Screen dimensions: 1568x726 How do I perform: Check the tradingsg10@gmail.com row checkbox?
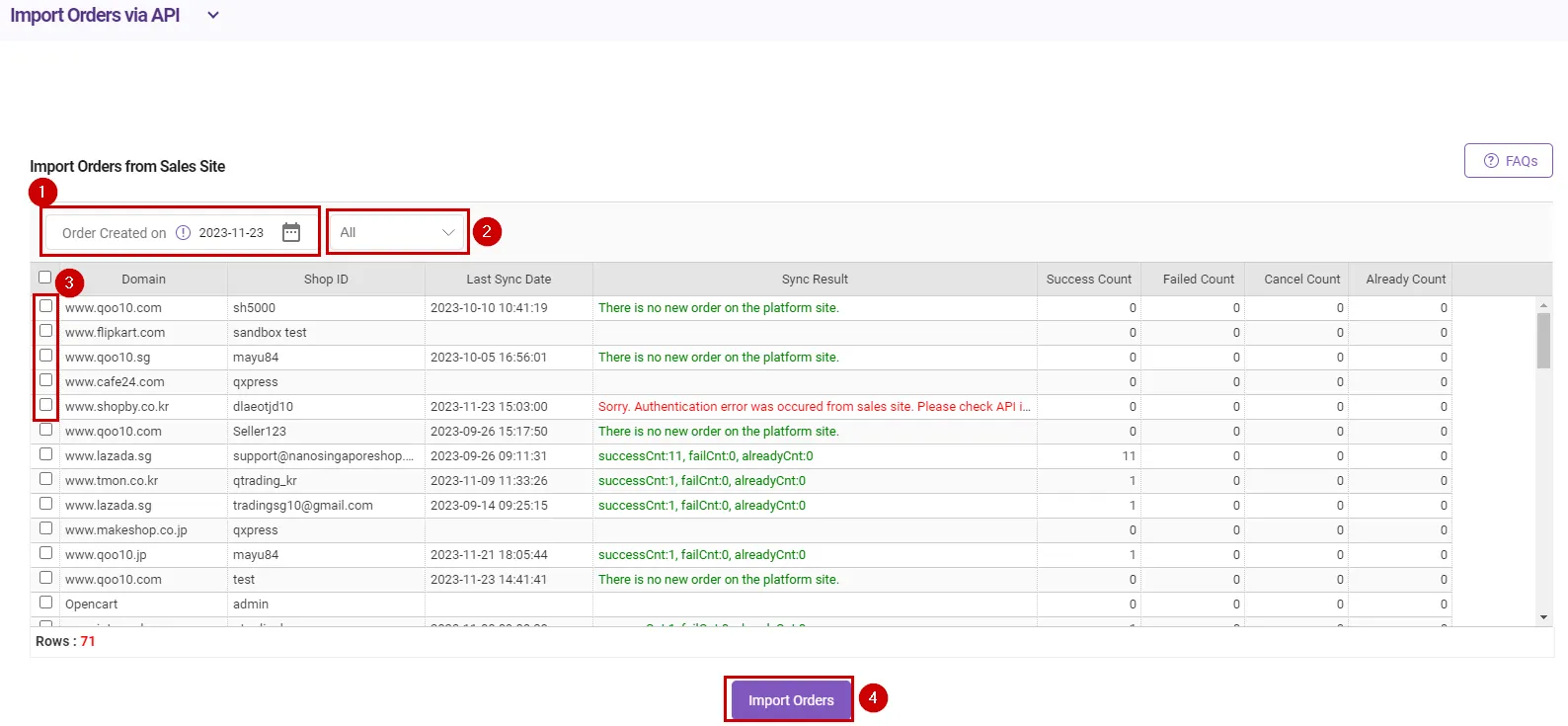tap(45, 504)
